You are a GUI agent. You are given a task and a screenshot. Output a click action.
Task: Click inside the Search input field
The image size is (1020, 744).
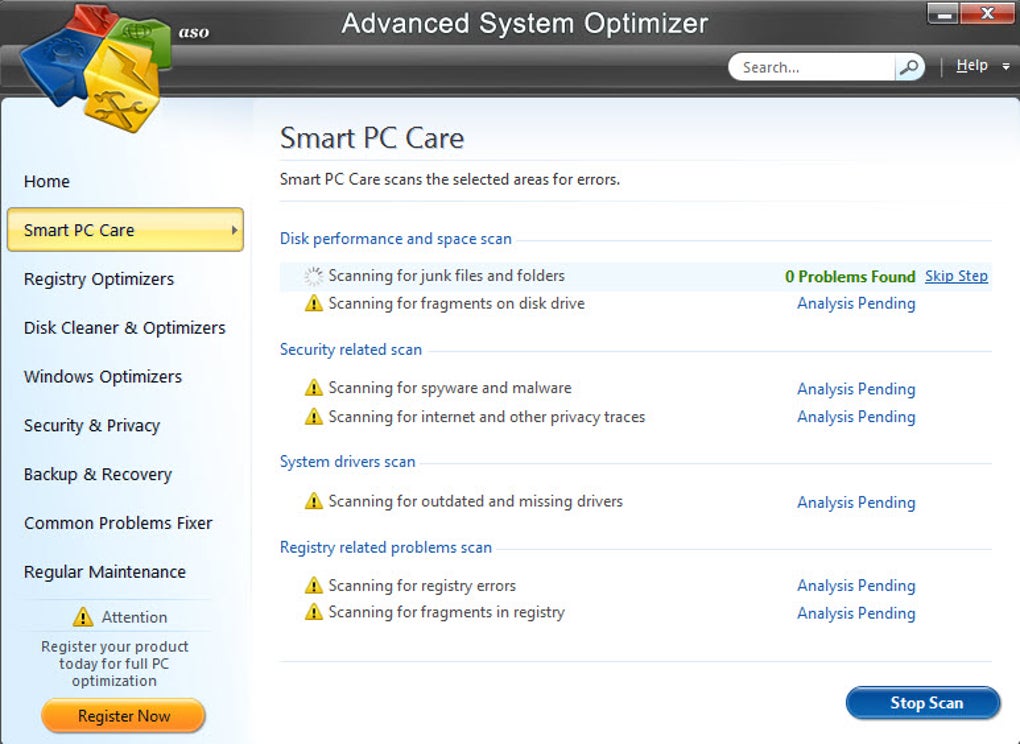click(x=813, y=67)
